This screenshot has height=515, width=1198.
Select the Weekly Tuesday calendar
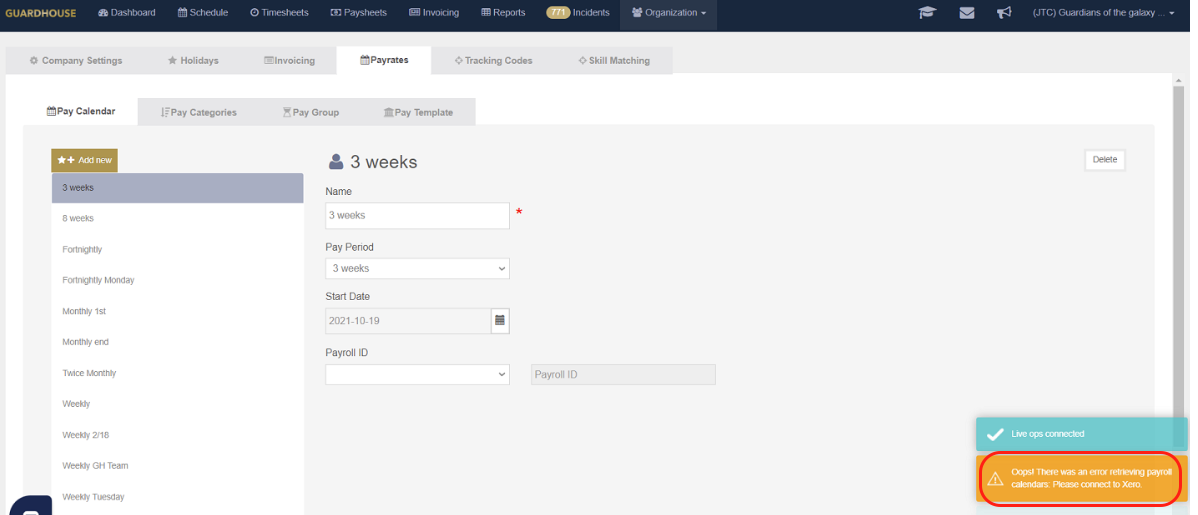click(x=177, y=497)
